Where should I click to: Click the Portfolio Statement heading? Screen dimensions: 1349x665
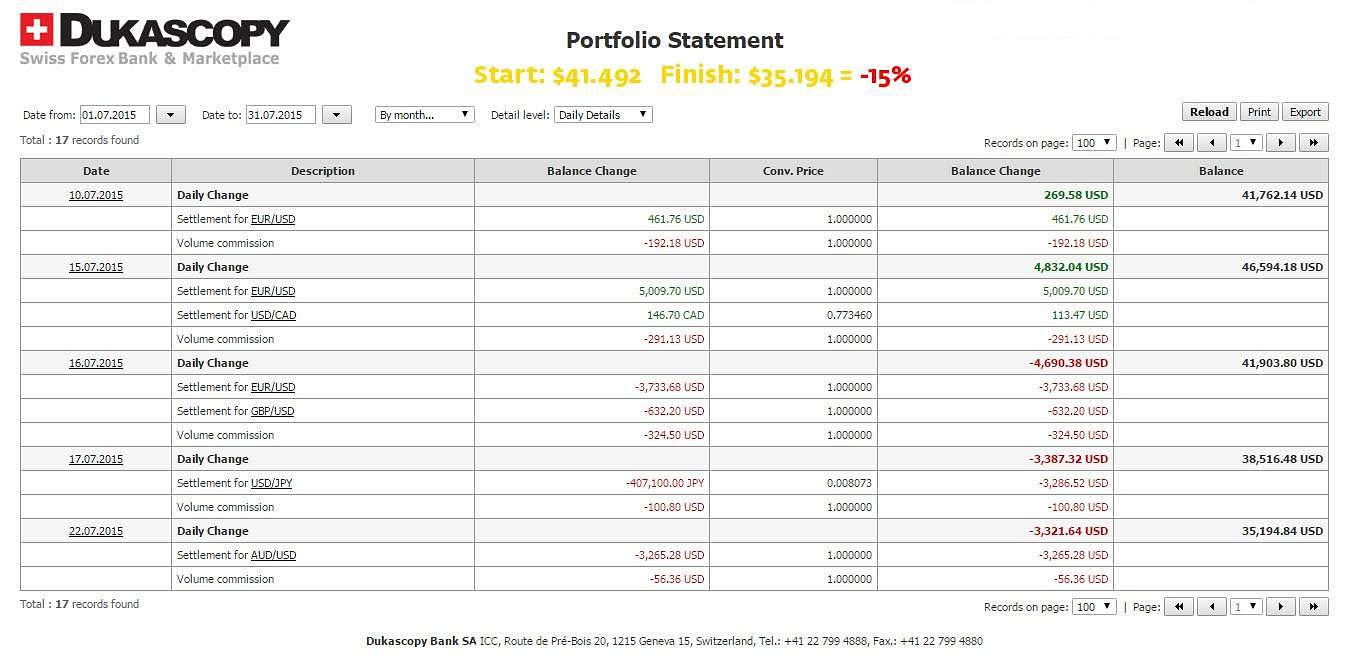coord(675,40)
